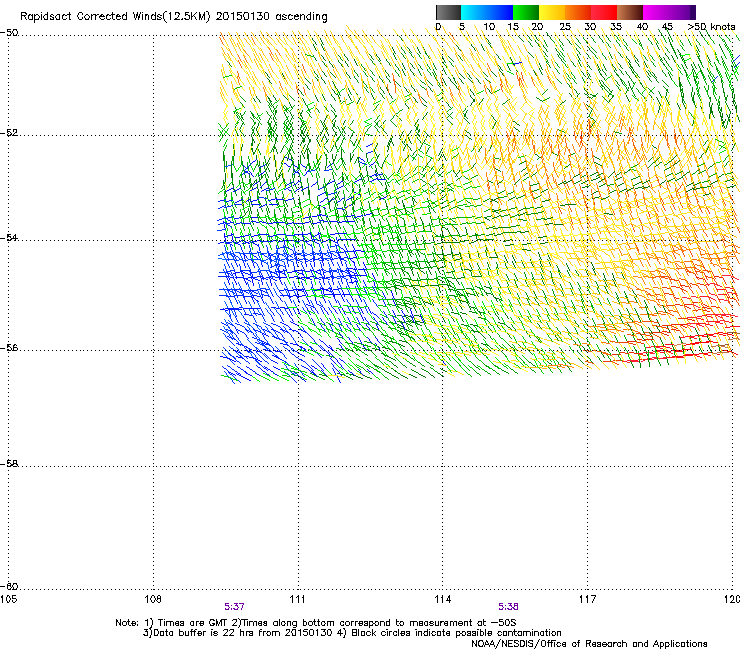Click the '>50 knots' legend label
The width and height of the screenshot is (740, 650).
point(711,26)
